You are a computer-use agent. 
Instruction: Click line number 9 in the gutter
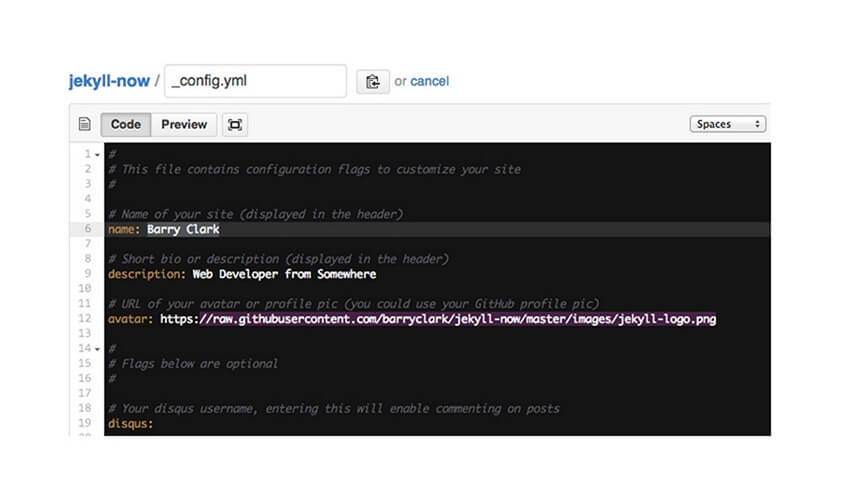pos(88,273)
